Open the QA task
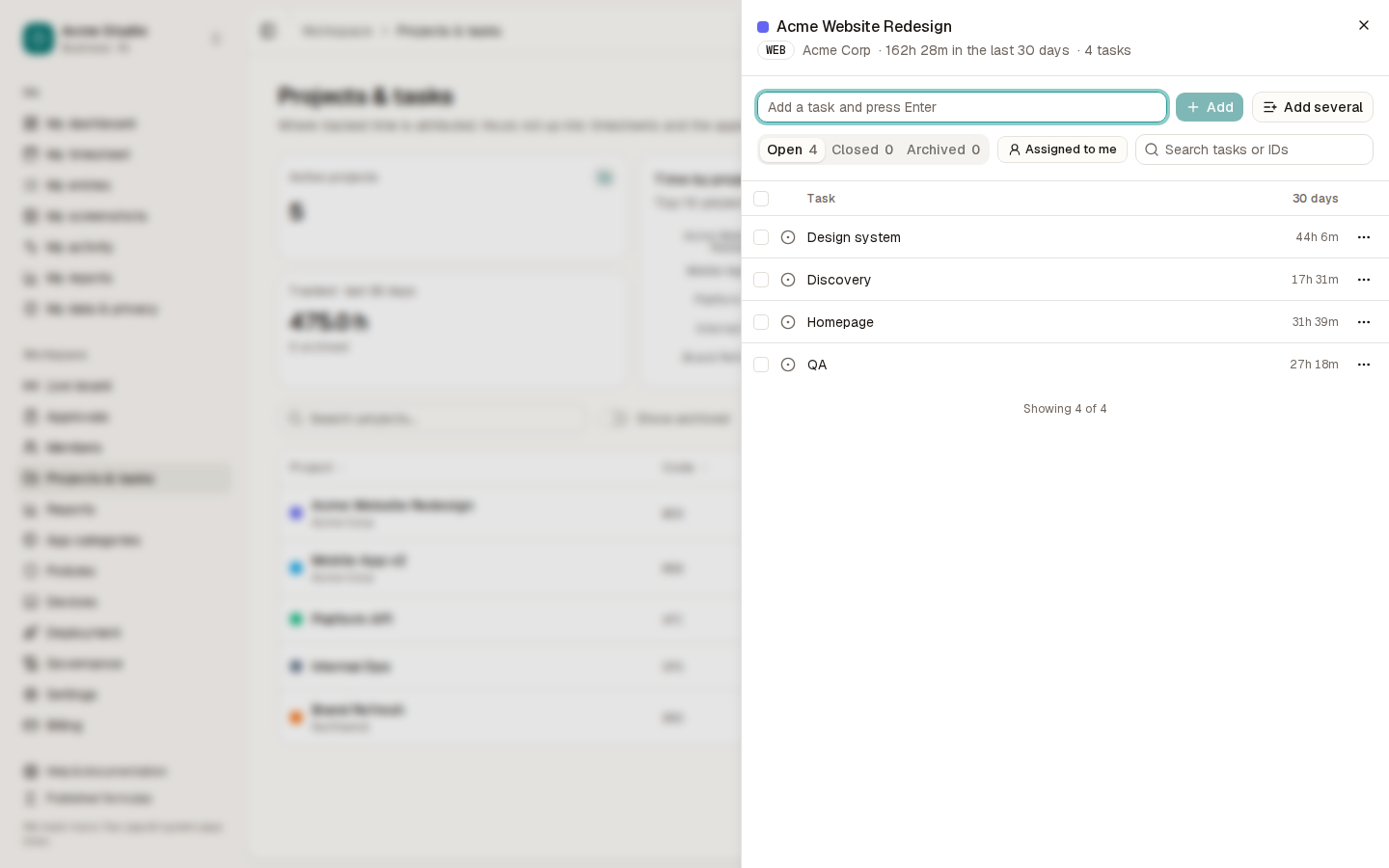The height and width of the screenshot is (868, 1389). [x=817, y=365]
